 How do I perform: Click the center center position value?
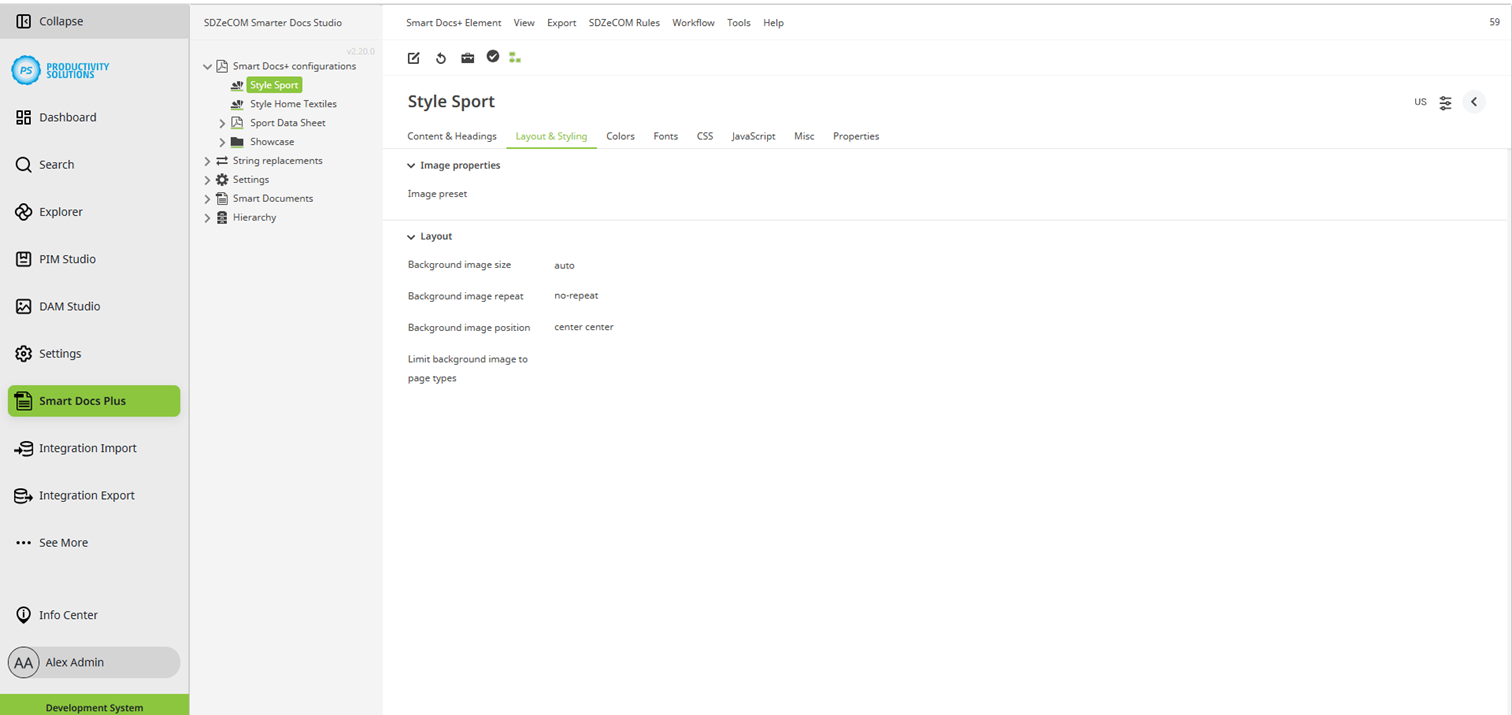click(584, 327)
